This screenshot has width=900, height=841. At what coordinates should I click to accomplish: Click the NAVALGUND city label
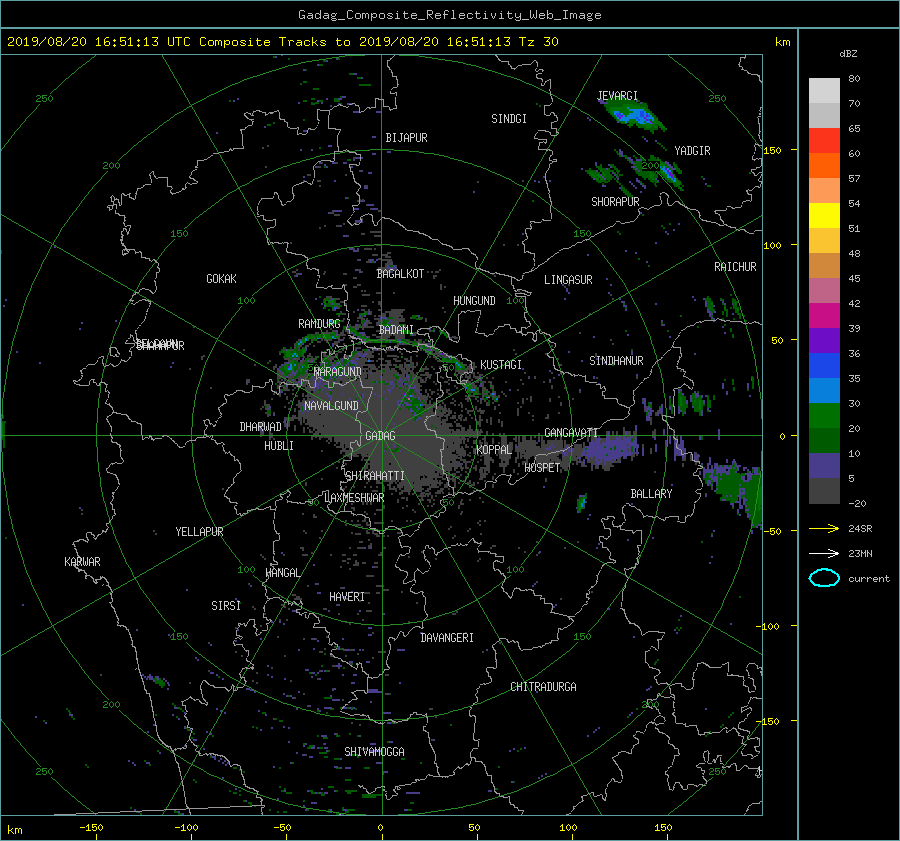[x=331, y=406]
